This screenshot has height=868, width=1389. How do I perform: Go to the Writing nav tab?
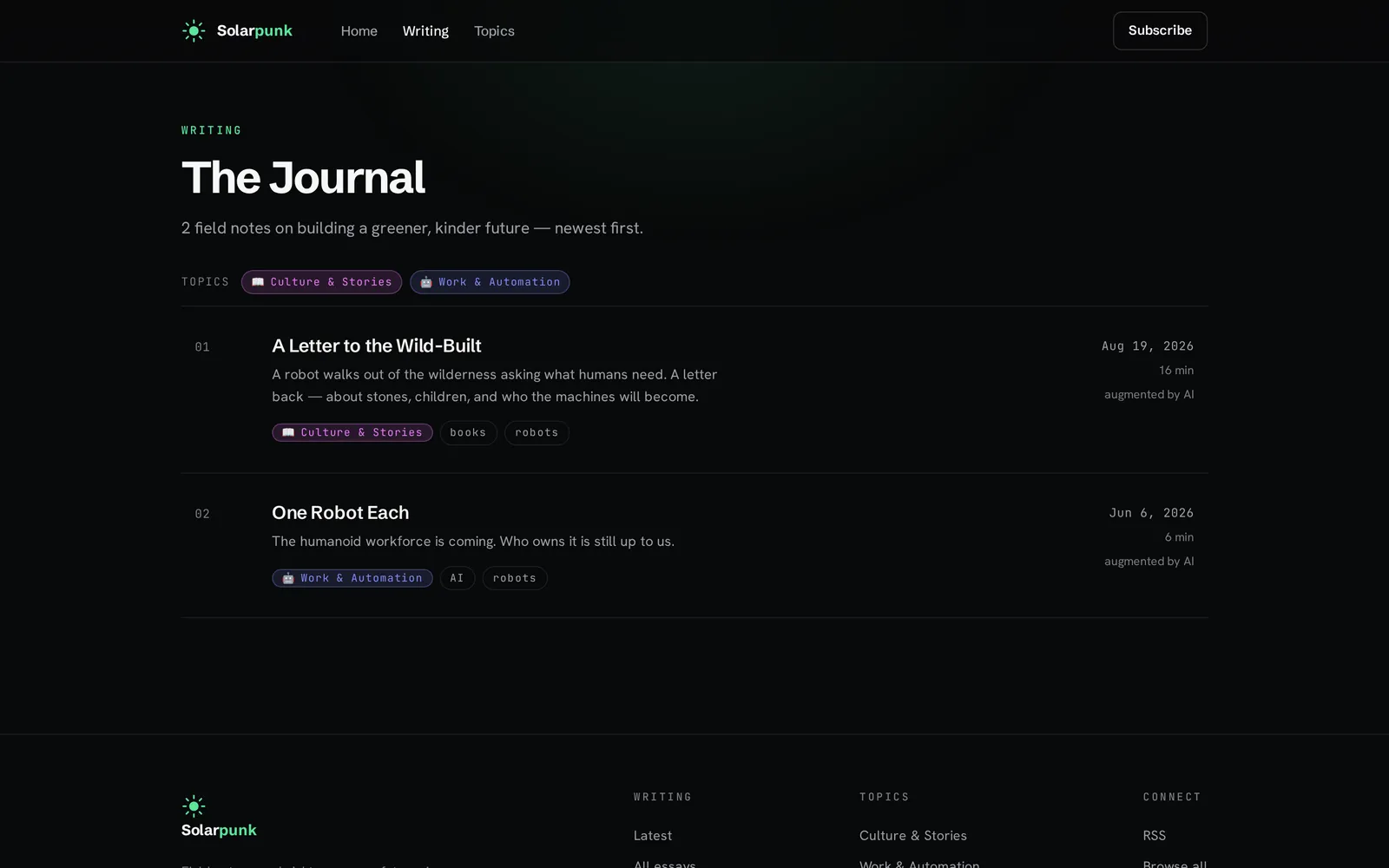(425, 31)
